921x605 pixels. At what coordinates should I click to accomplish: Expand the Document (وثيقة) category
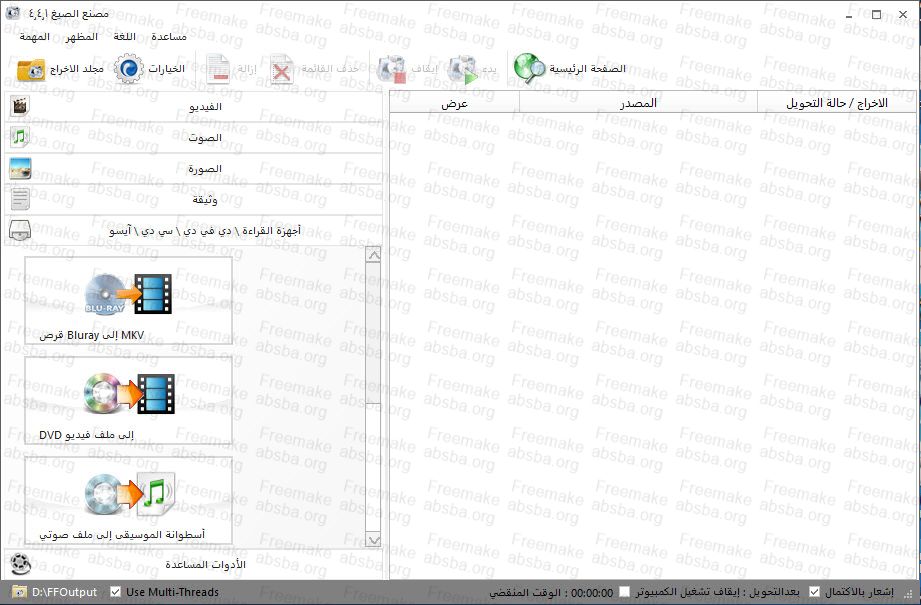193,200
